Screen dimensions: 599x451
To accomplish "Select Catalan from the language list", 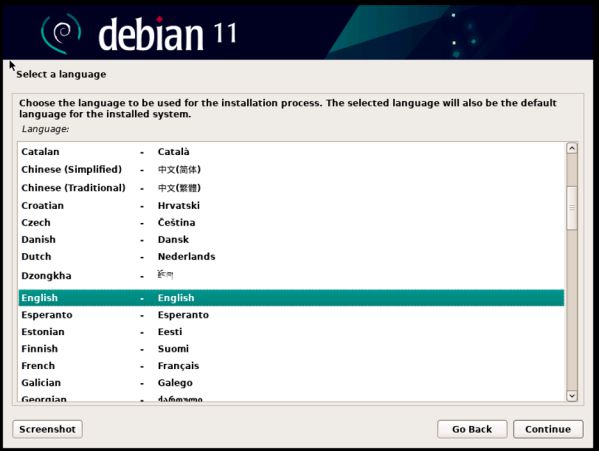I will [291, 152].
